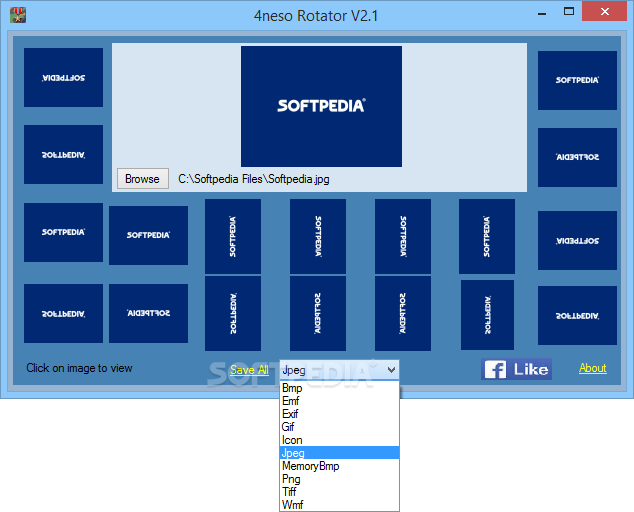Click the file path C:\Softpedia Files\Softpedia.jpg
The image size is (634, 512).
pyautogui.click(x=254, y=179)
